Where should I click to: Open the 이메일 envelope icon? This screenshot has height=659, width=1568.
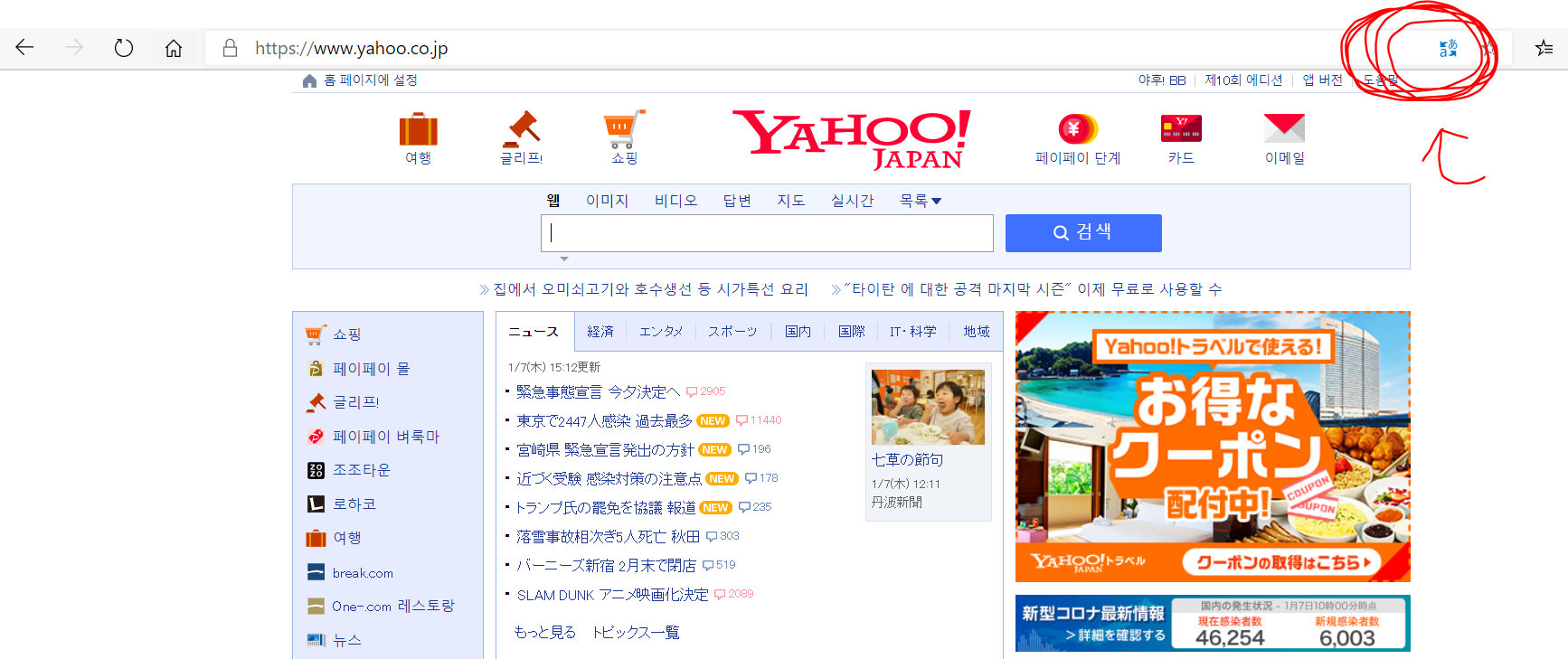point(1284,128)
